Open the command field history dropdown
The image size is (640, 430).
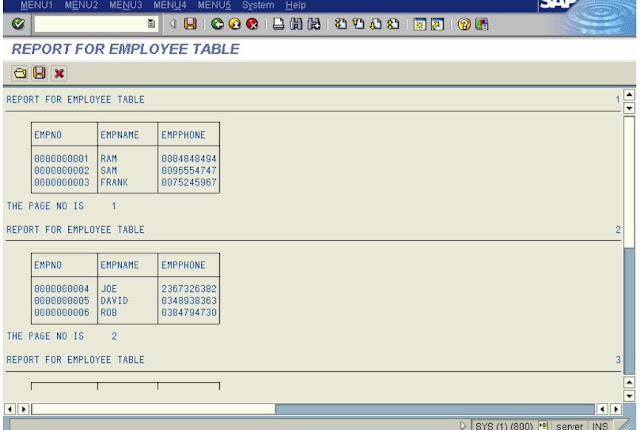pos(151,24)
